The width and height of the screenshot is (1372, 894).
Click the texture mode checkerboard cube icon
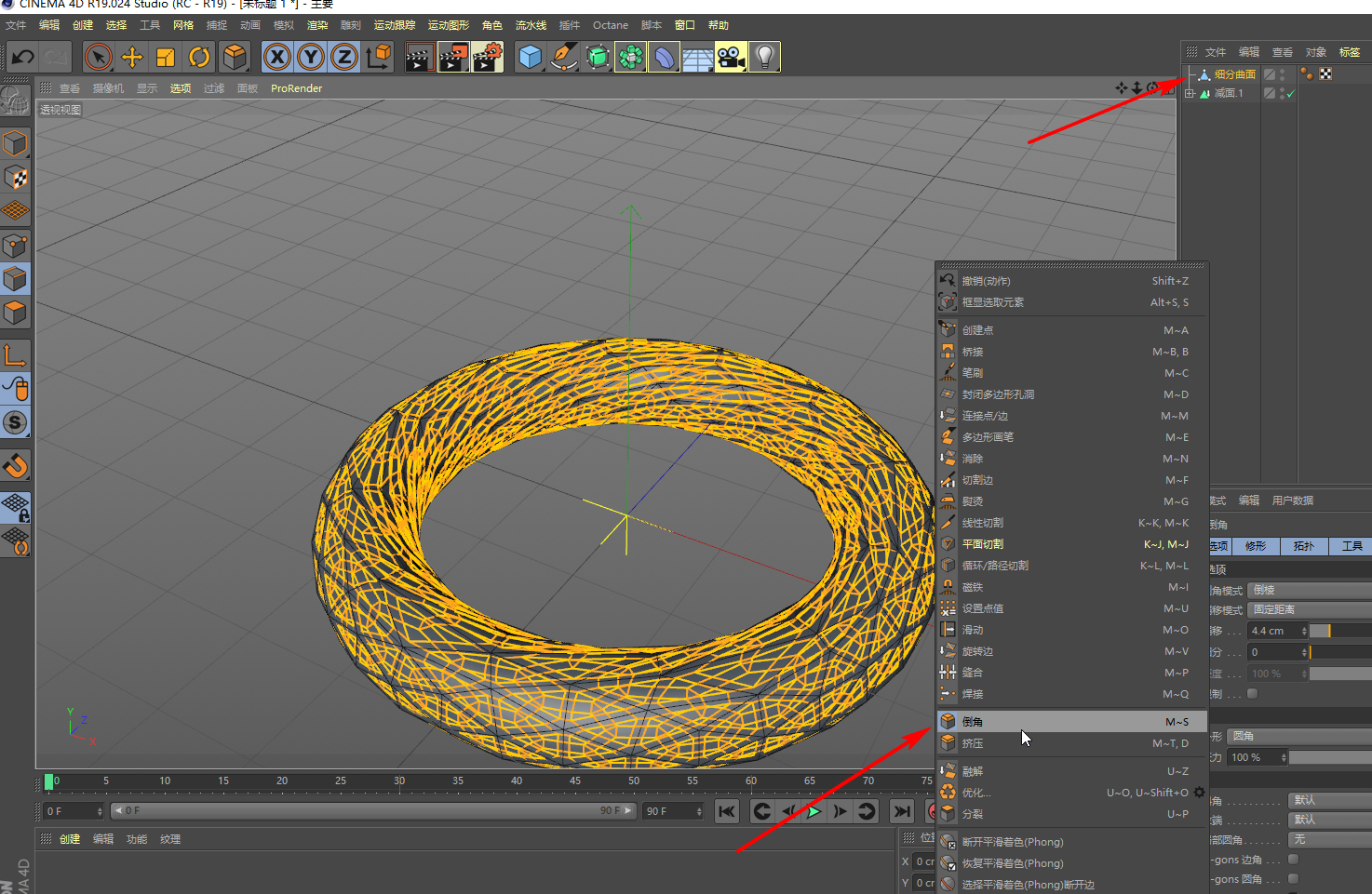click(x=15, y=177)
